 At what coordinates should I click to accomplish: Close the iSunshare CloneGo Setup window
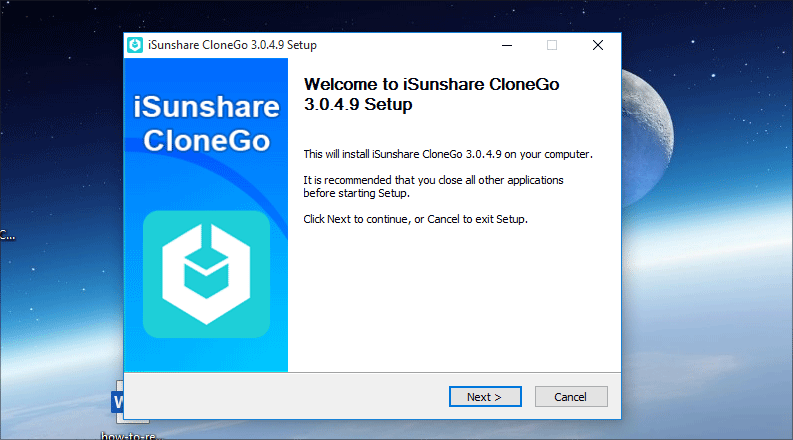pos(598,45)
